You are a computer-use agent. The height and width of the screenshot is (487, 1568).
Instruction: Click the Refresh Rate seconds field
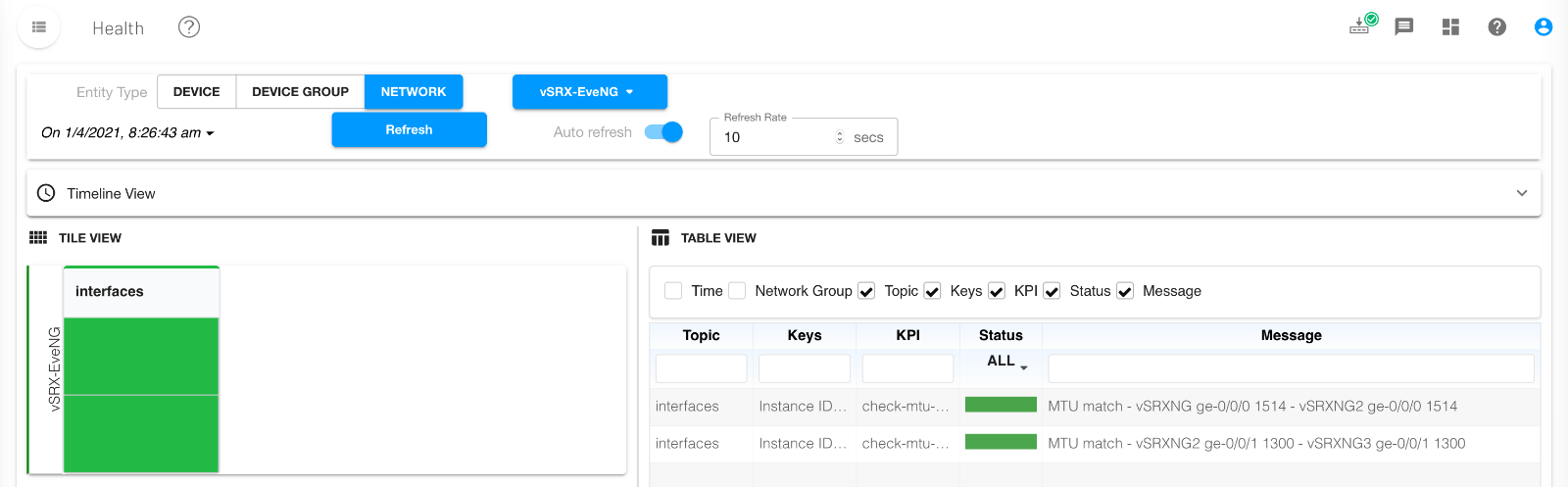pos(776,138)
